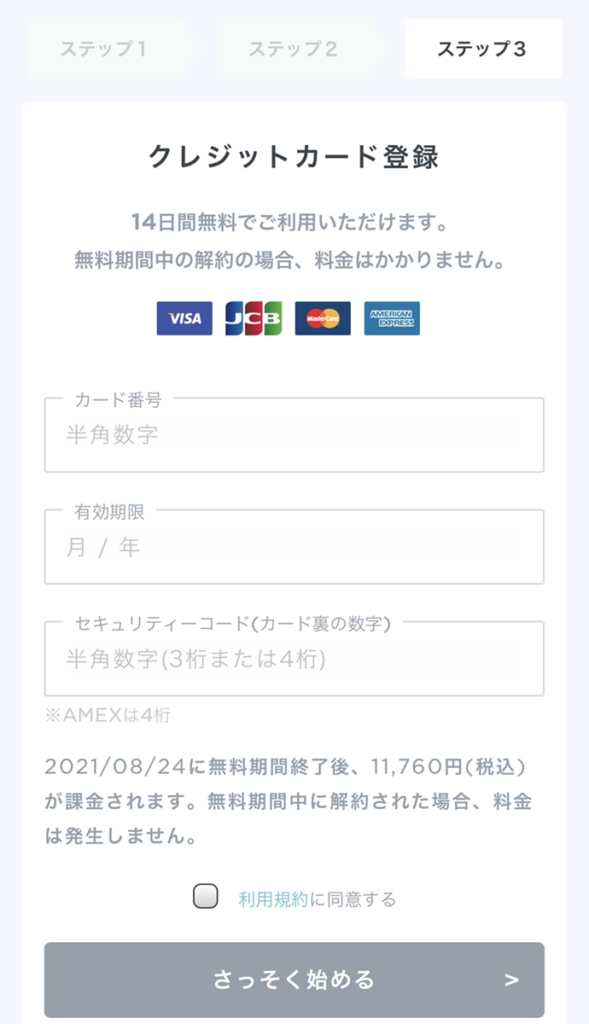Image resolution: width=589 pixels, height=1024 pixels.
Task: Click the に同意する label text
Action: click(x=353, y=899)
